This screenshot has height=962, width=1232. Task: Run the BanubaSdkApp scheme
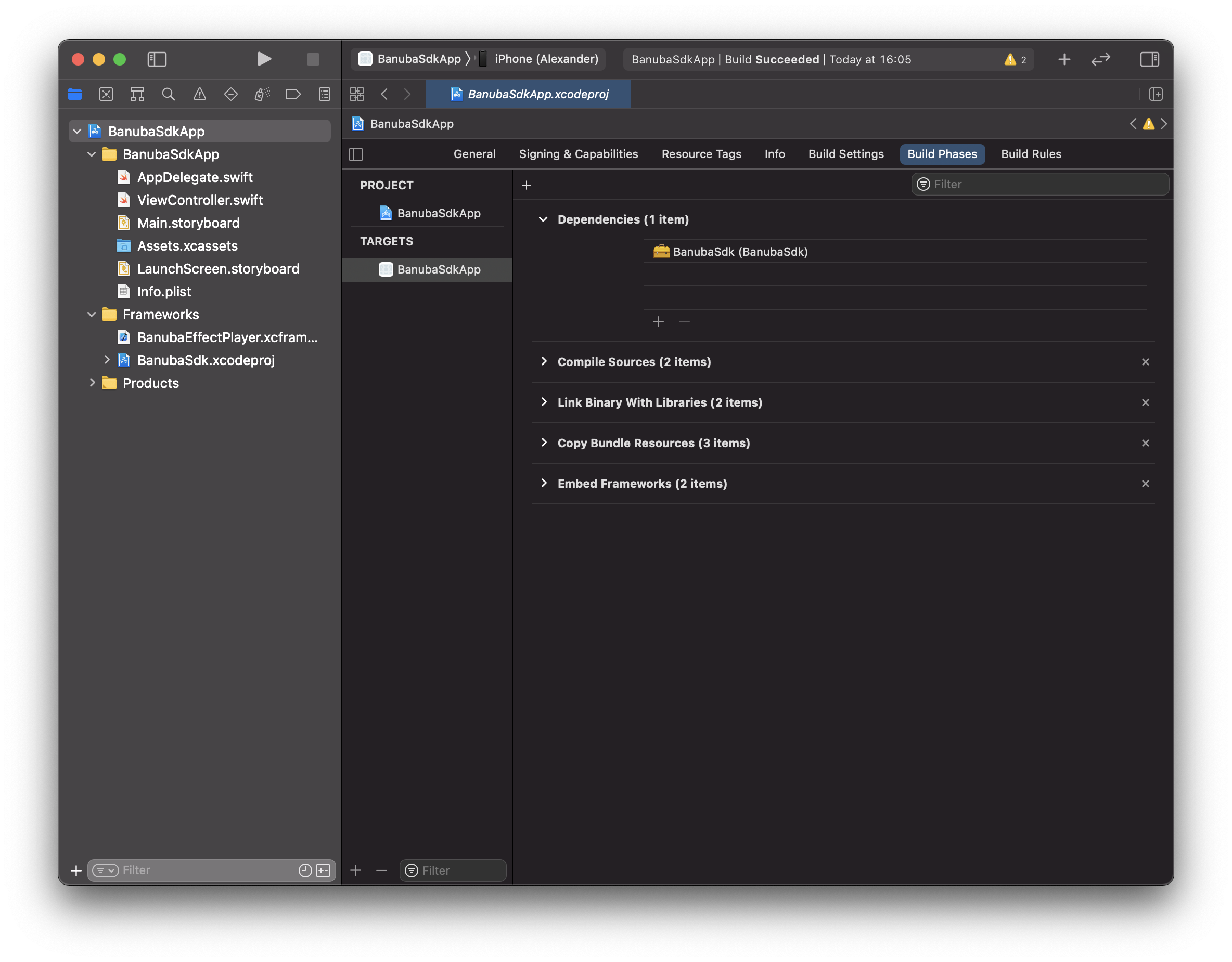click(x=264, y=59)
